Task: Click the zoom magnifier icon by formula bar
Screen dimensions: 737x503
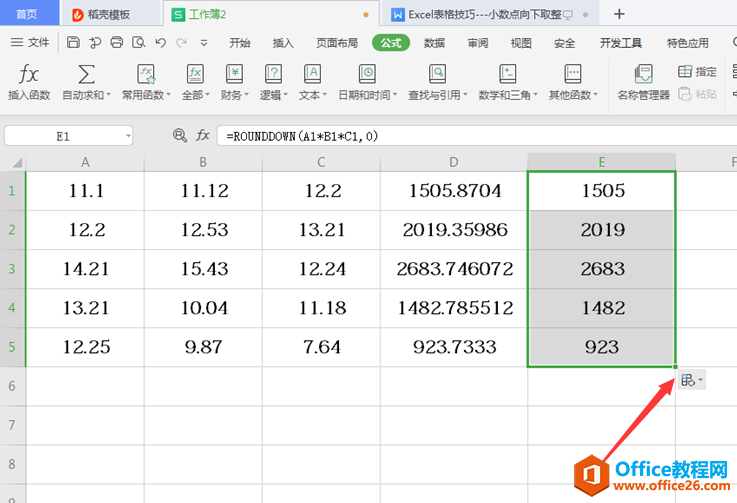Action: click(180, 136)
